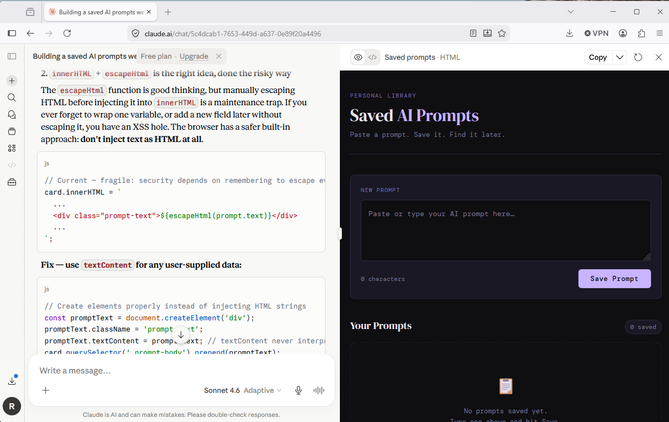The height and width of the screenshot is (422, 669).
Task: Switch artifact to code view
Action: pos(372,57)
